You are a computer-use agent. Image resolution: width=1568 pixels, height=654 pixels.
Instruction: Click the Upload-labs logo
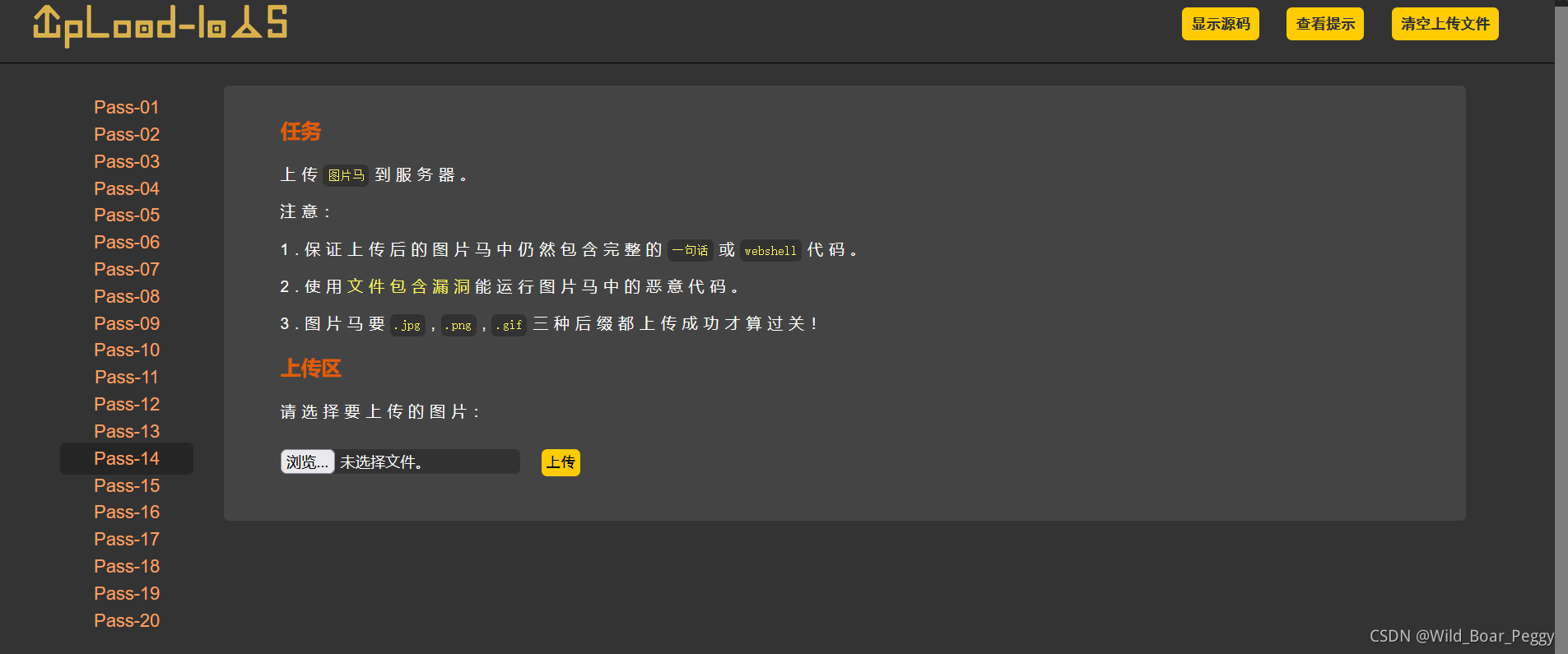[x=160, y=25]
